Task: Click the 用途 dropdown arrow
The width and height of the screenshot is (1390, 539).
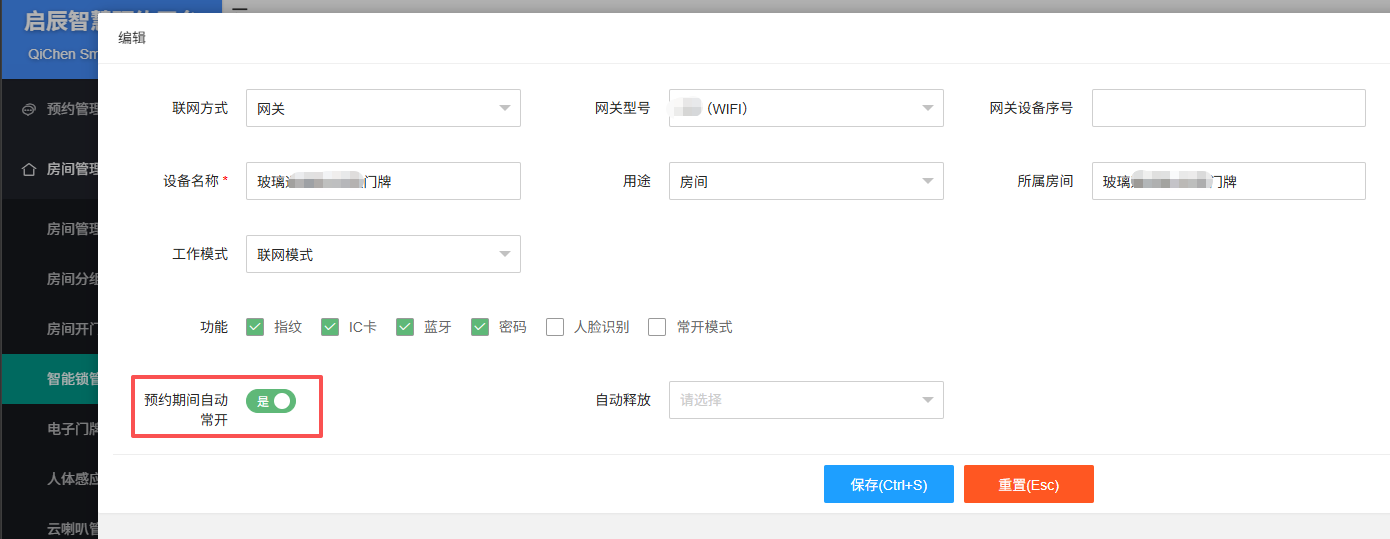Action: (x=928, y=182)
